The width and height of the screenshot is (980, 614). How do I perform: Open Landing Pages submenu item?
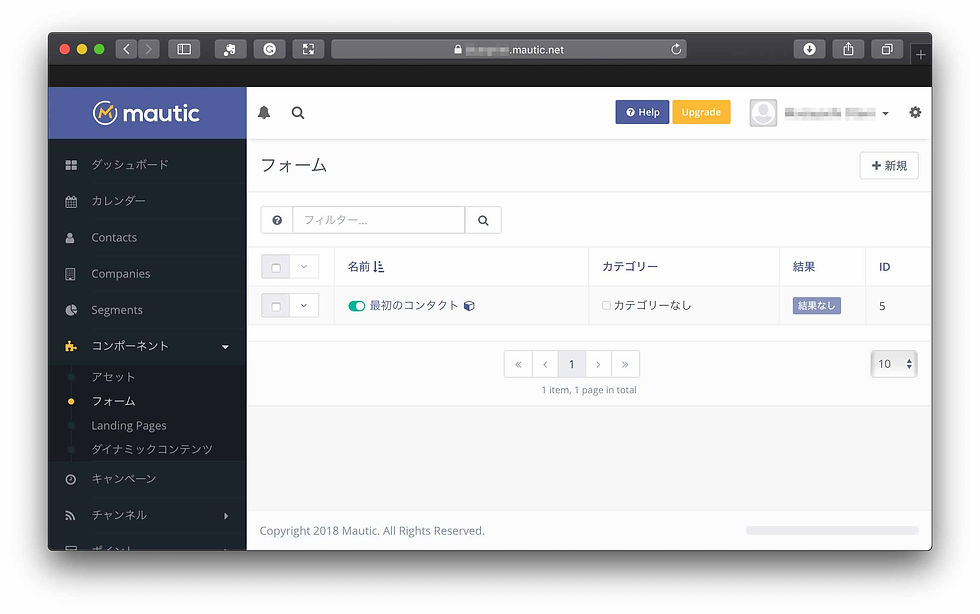pyautogui.click(x=129, y=426)
